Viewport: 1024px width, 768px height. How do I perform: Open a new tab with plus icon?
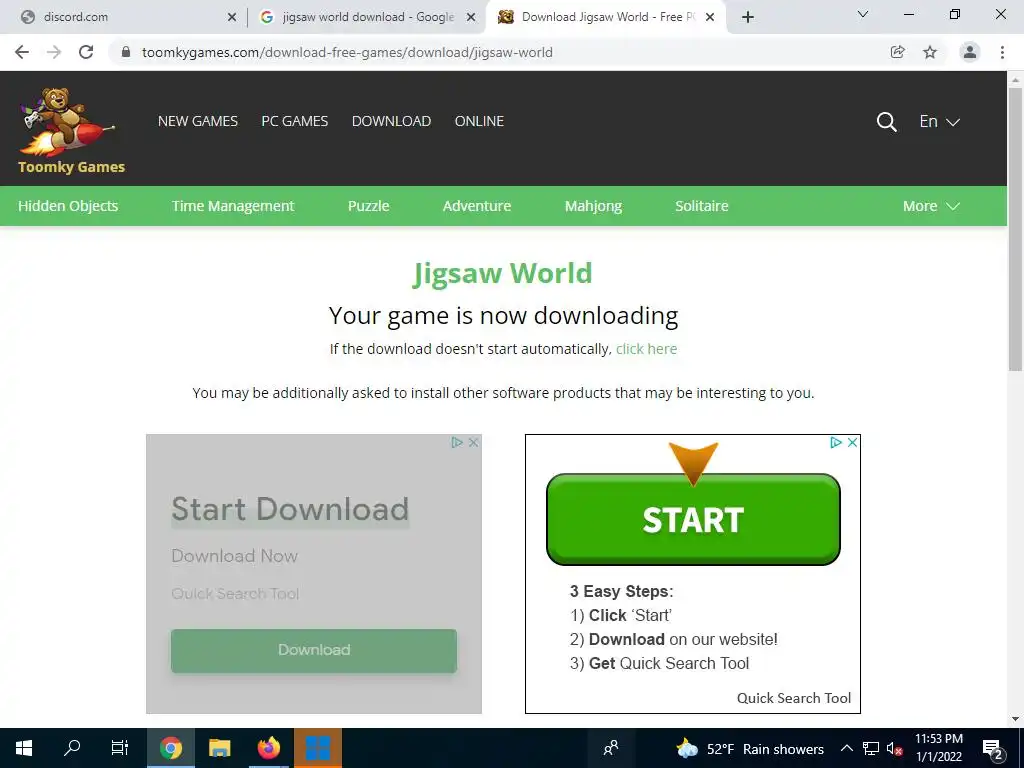pos(748,17)
